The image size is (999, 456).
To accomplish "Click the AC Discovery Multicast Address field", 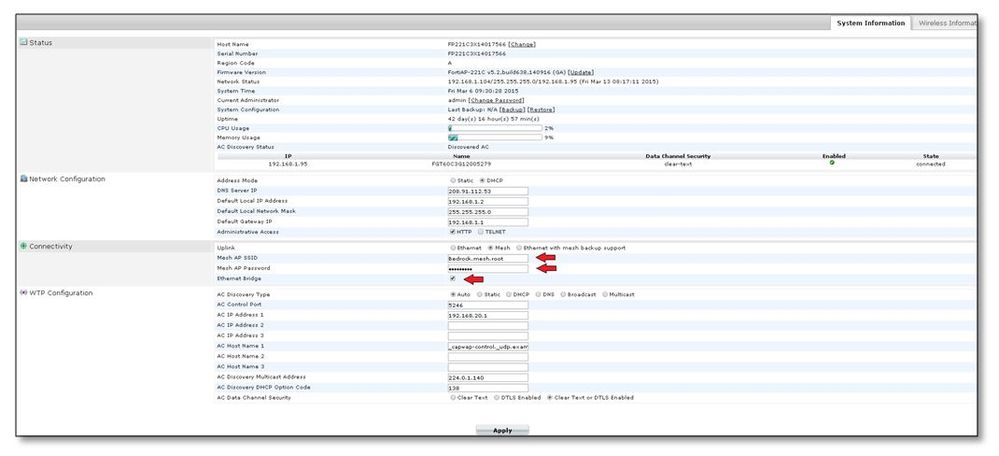I will tap(488, 378).
